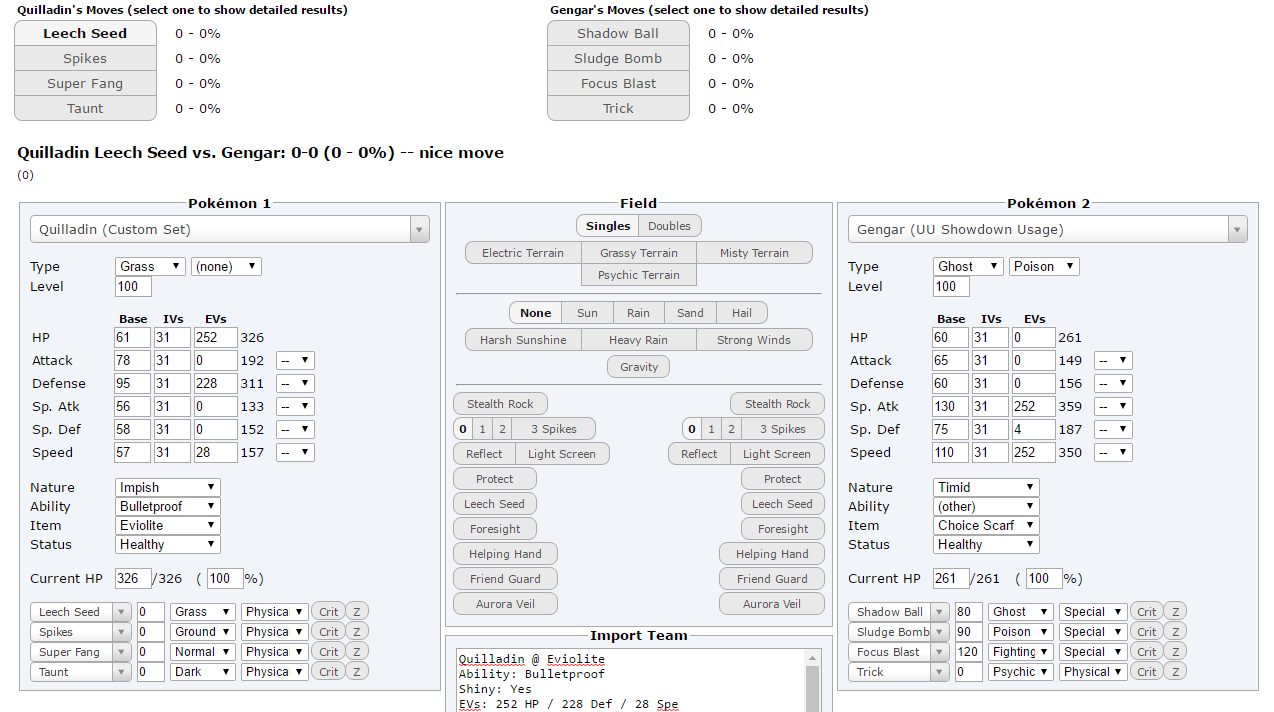Toggle Aurora Veil on Quilladin's side

[x=505, y=604]
